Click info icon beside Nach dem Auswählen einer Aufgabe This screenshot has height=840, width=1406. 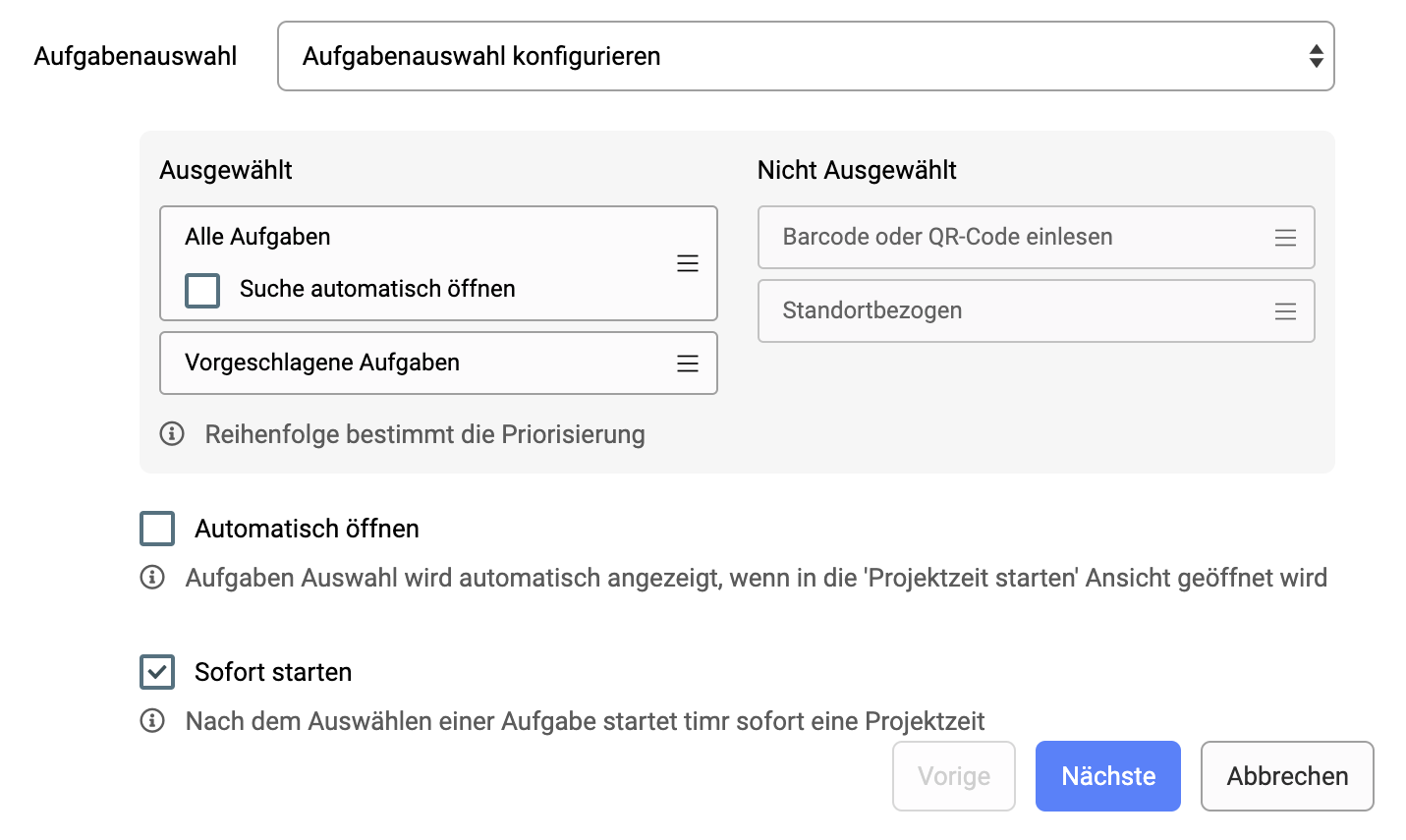tap(152, 720)
